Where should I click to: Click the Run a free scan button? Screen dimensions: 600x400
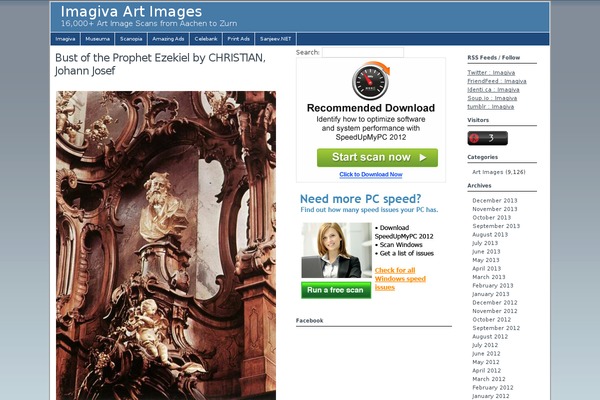point(336,290)
